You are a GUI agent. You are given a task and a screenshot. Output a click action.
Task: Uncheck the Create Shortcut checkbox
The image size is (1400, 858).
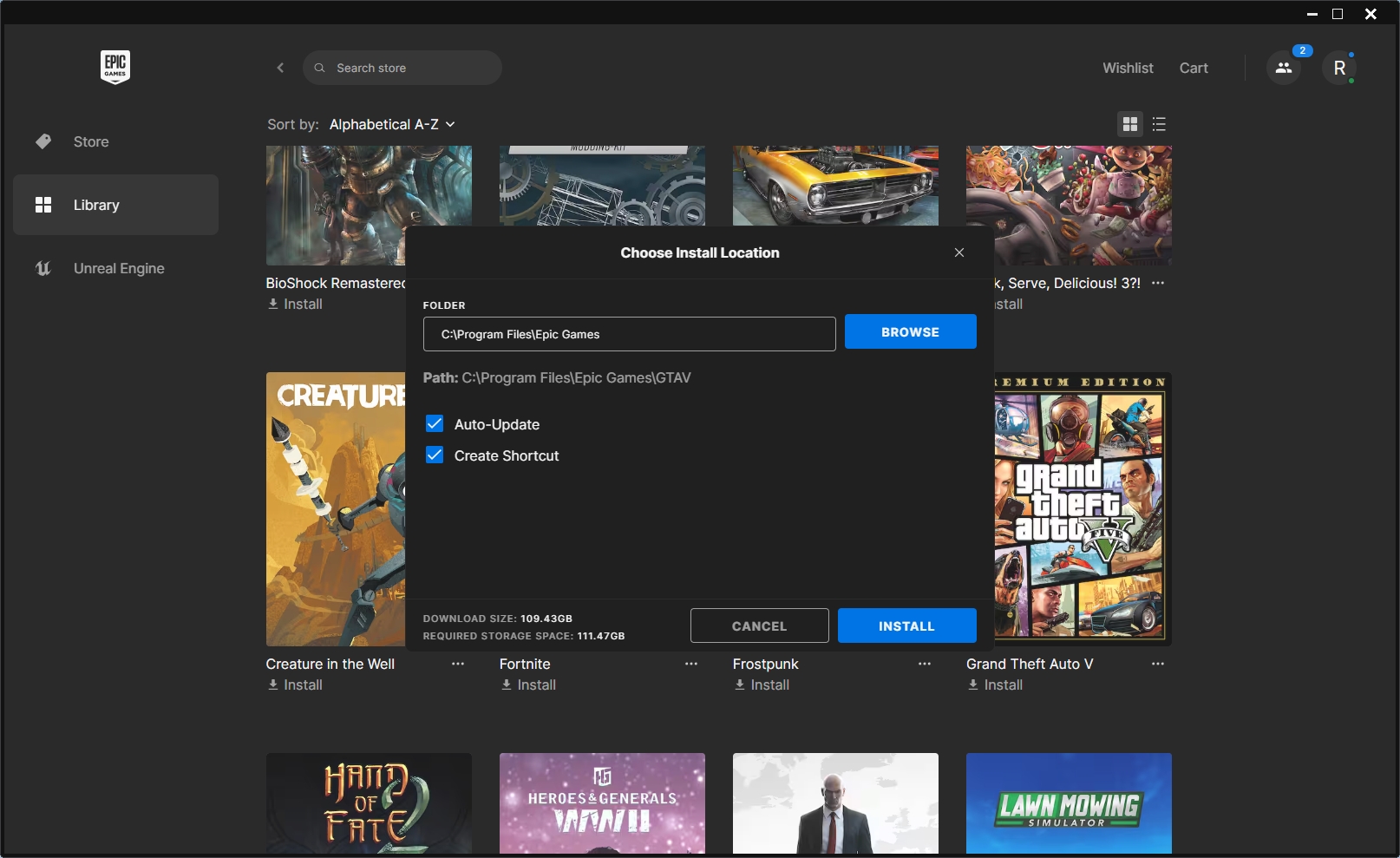[435, 455]
